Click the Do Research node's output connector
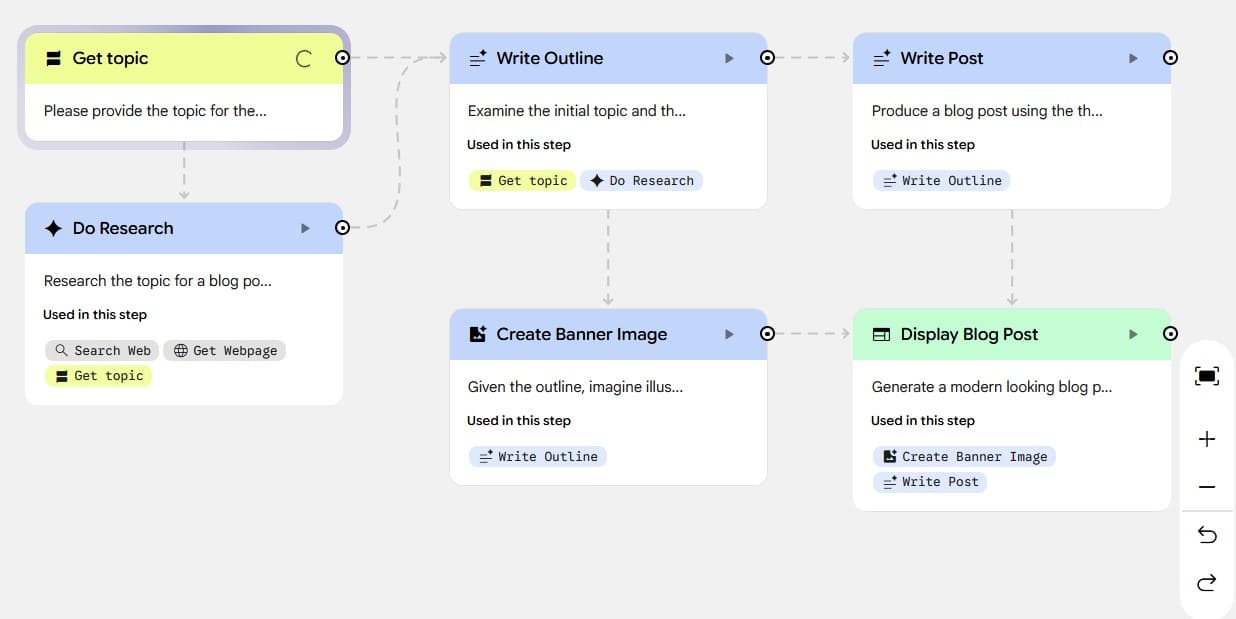This screenshot has width=1236, height=619. click(x=342, y=228)
